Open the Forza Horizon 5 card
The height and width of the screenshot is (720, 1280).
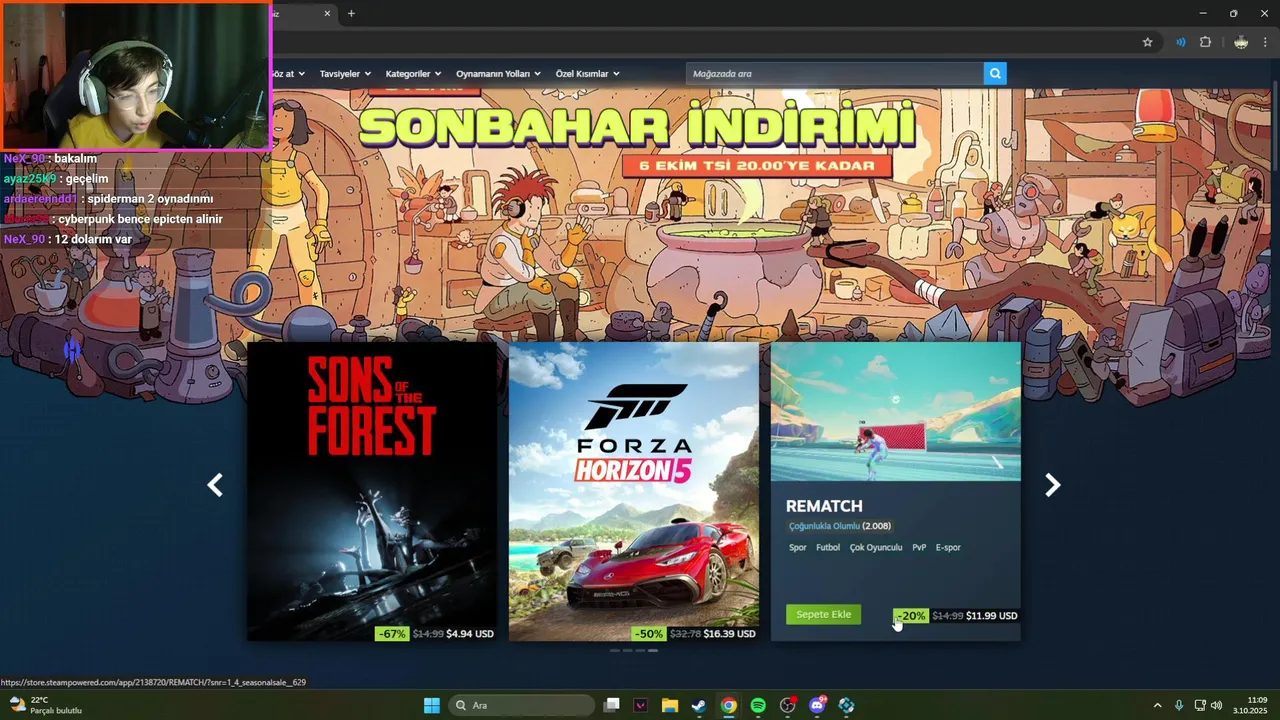point(634,491)
